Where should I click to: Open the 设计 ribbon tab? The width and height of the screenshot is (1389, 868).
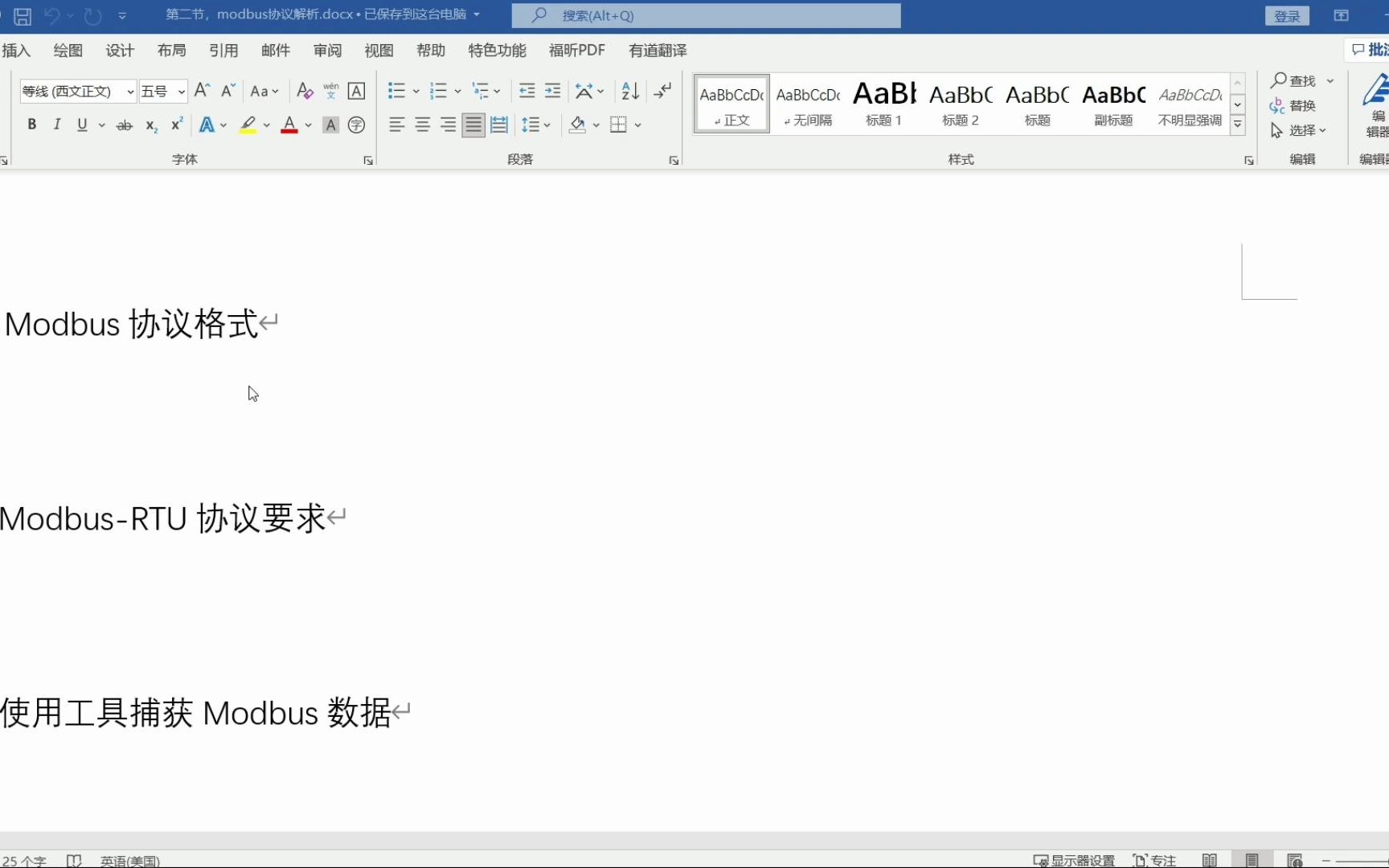tap(120, 51)
